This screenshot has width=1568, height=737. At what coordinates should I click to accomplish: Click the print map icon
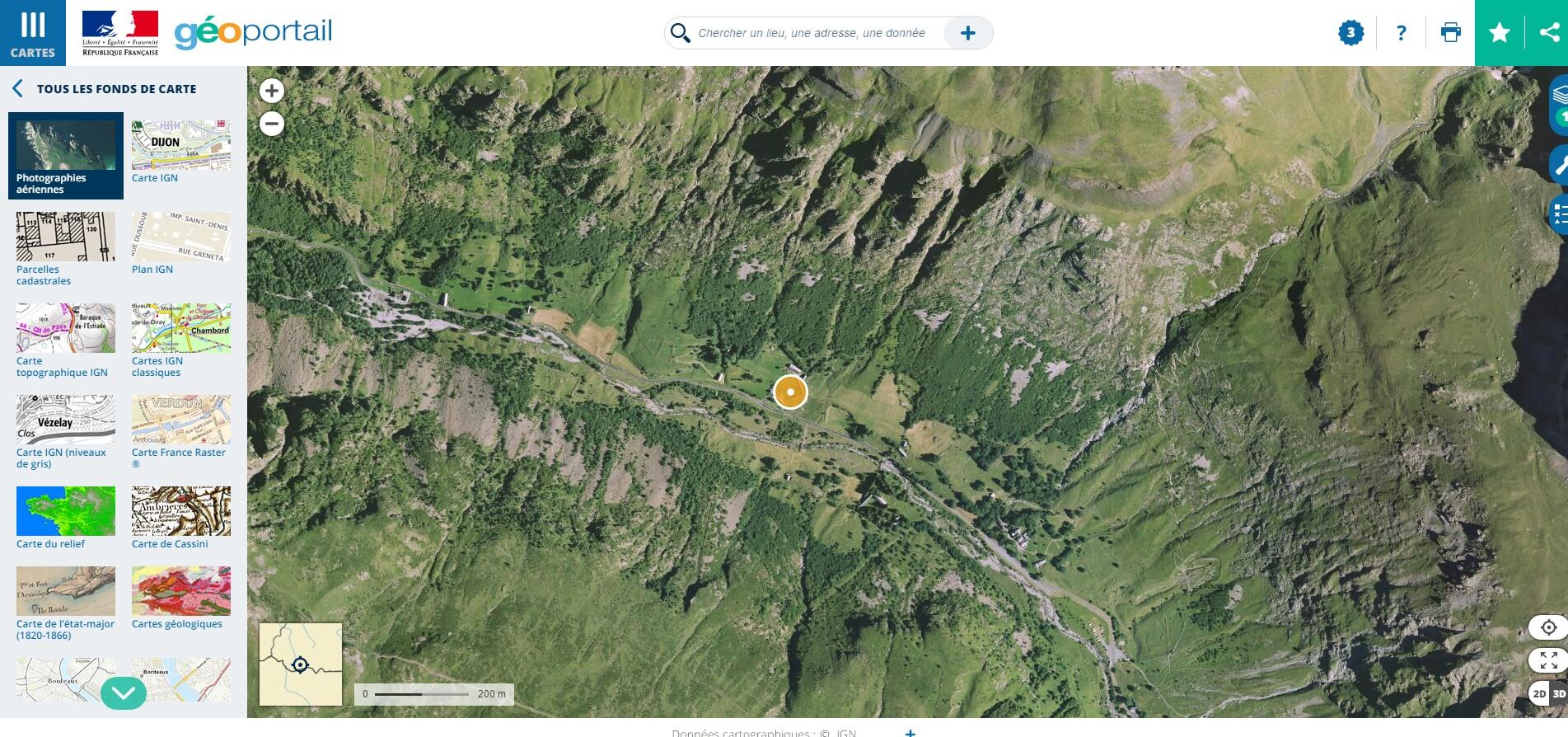click(x=1450, y=33)
